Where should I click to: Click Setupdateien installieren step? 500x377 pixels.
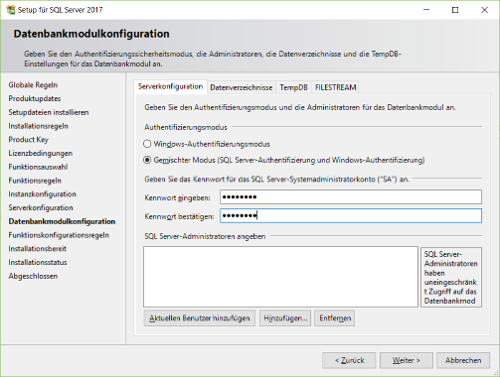click(49, 112)
